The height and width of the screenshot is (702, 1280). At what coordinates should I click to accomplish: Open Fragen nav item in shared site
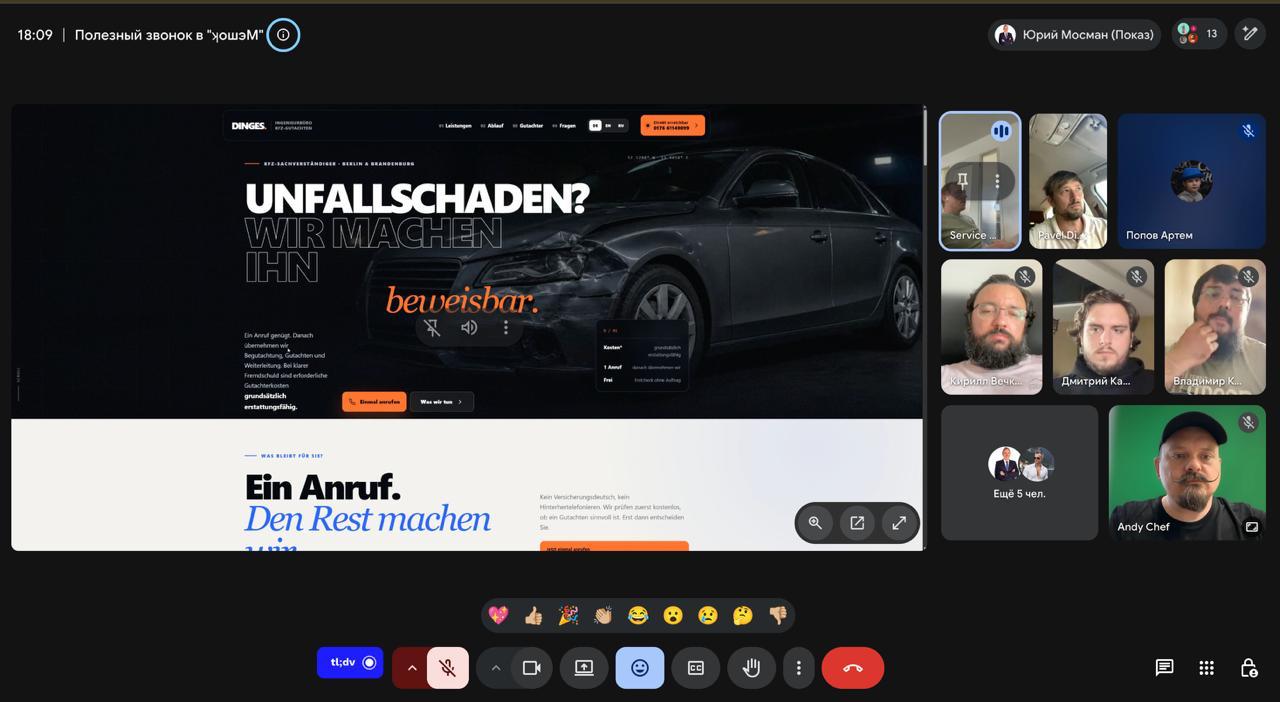[x=564, y=126]
